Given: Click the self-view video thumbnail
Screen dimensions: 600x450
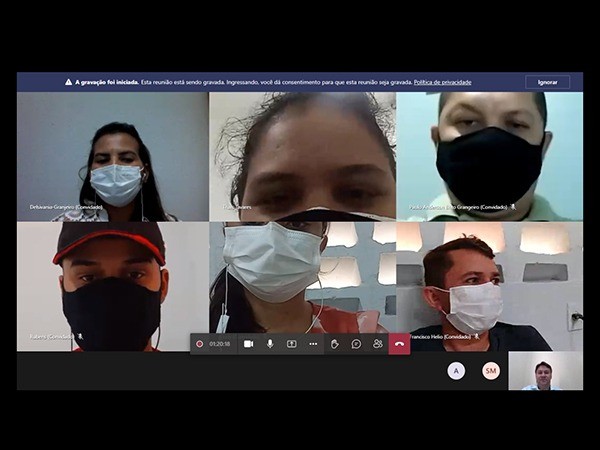Looking at the screenshot, I should (544, 371).
